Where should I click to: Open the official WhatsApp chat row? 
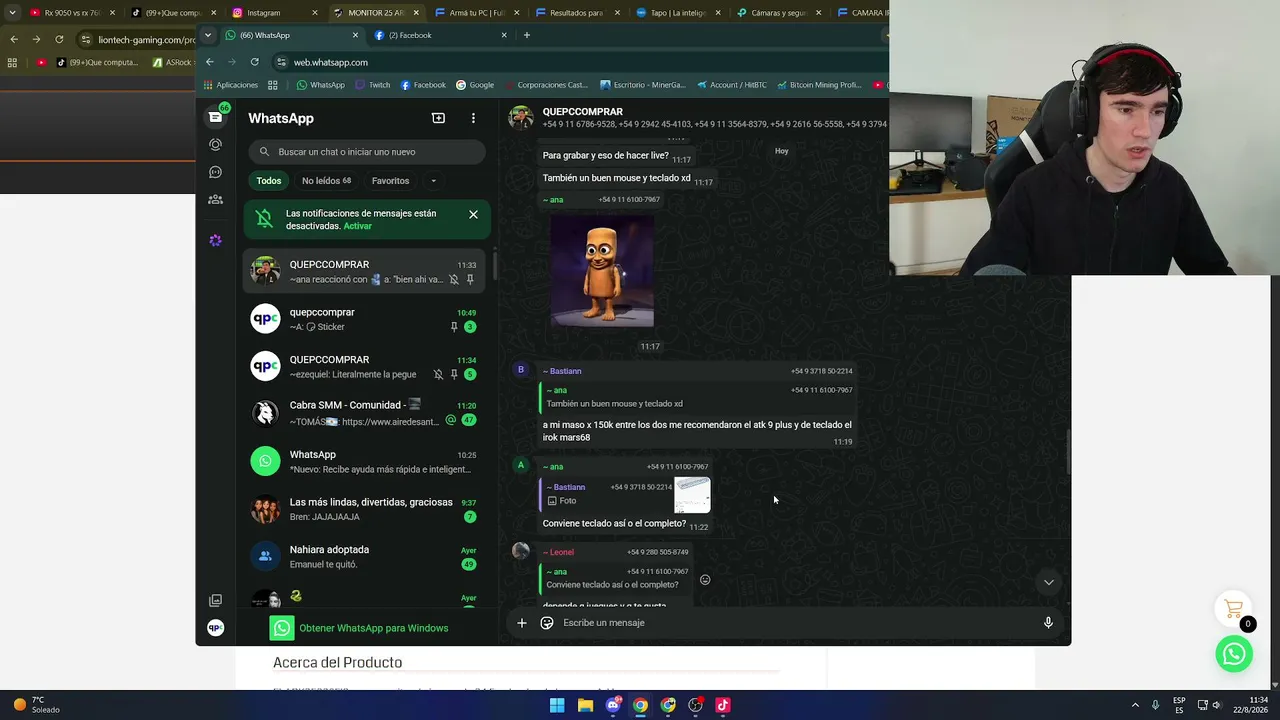click(365, 461)
